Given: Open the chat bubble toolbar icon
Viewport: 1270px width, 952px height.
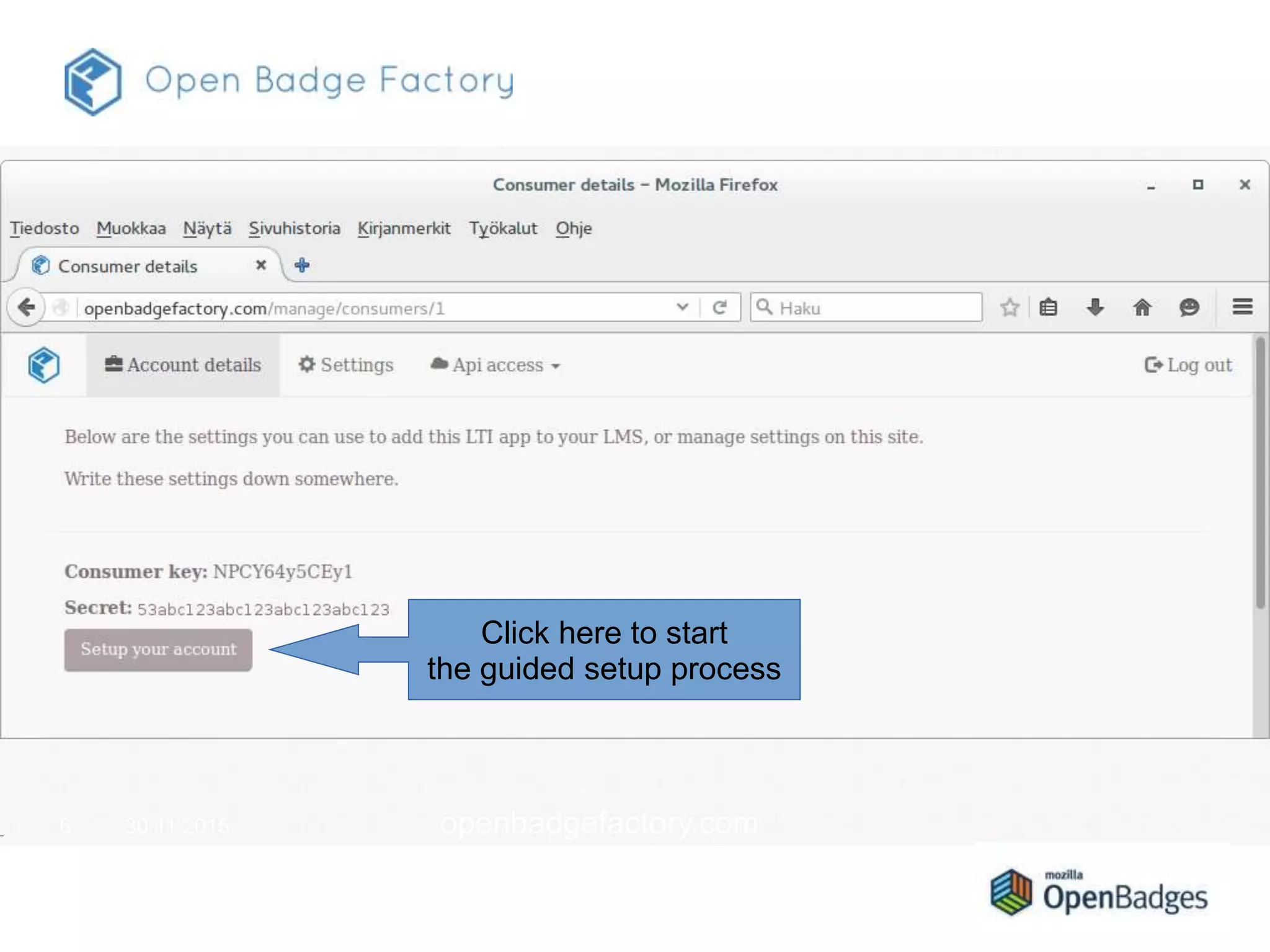Looking at the screenshot, I should (1189, 307).
